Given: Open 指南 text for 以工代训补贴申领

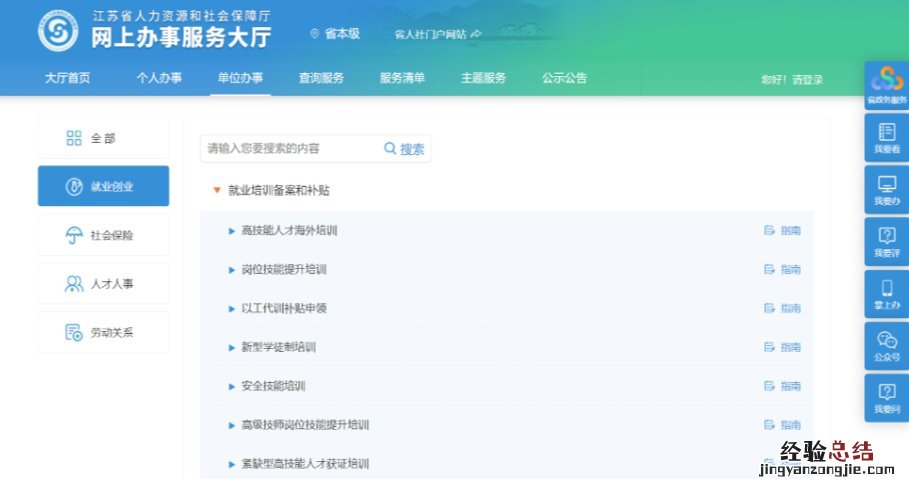Looking at the screenshot, I should coord(791,308).
